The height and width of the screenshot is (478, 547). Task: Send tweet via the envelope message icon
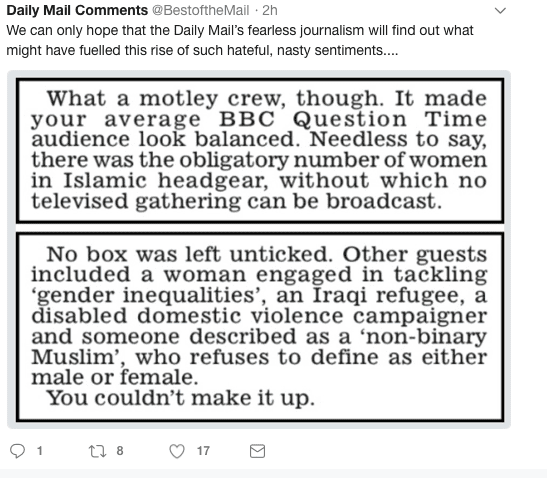257,451
